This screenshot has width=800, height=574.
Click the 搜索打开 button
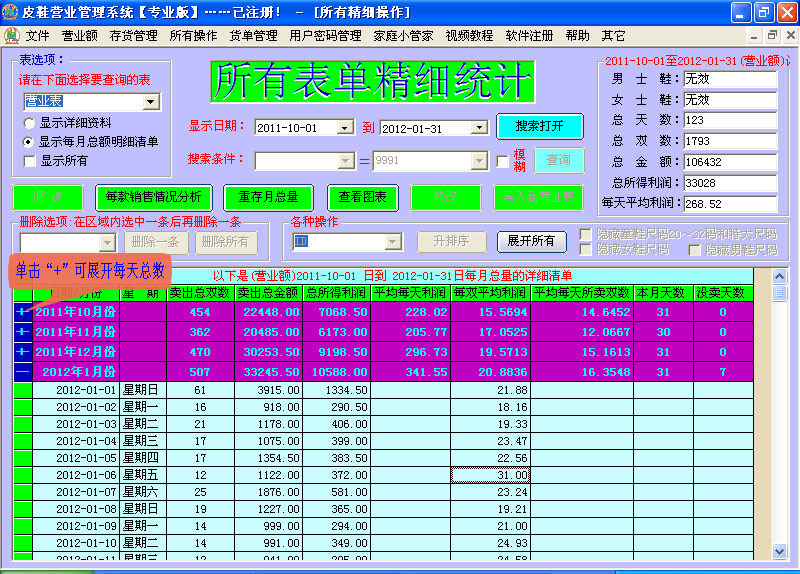539,126
